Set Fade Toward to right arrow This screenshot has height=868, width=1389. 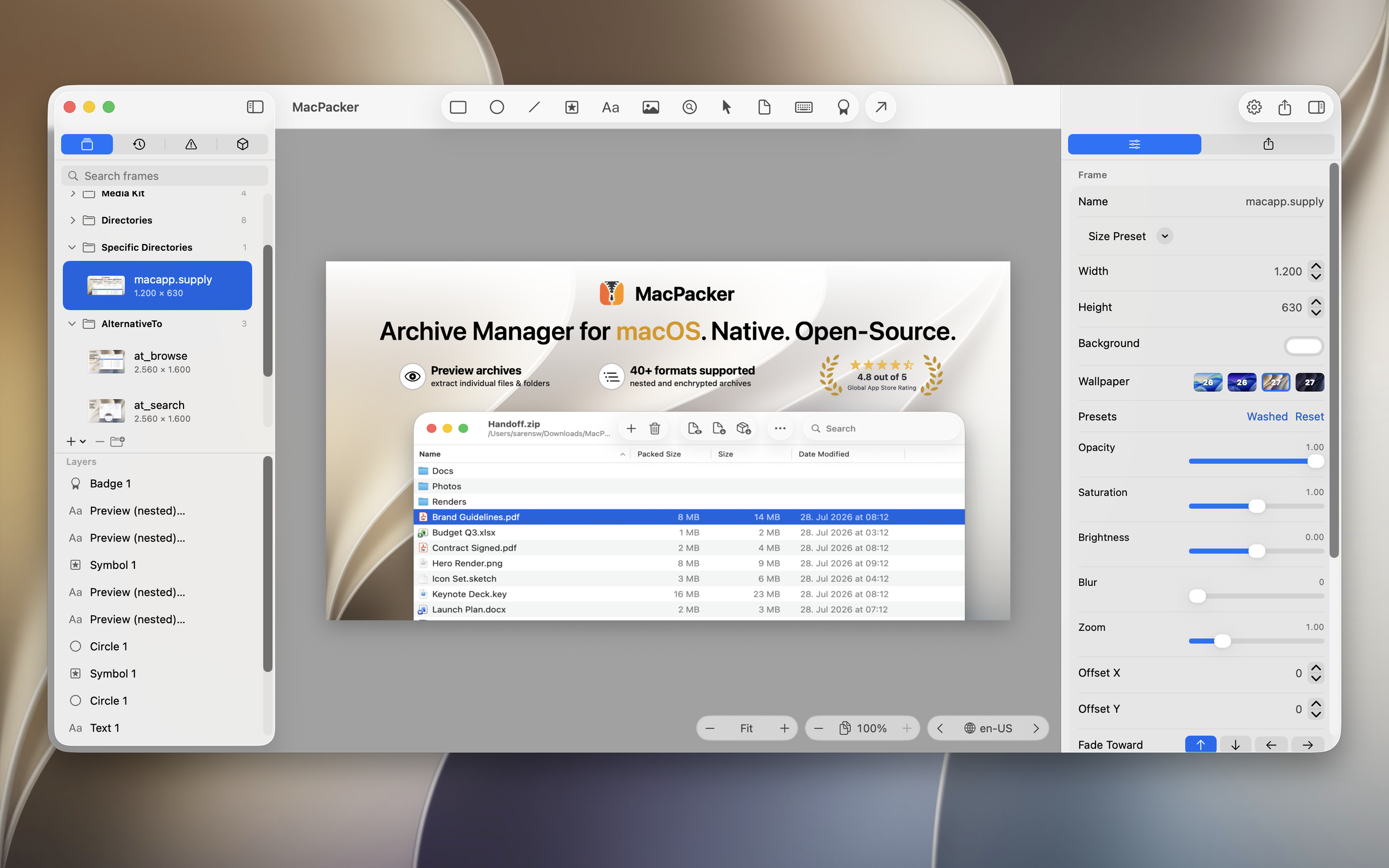pyautogui.click(x=1308, y=744)
